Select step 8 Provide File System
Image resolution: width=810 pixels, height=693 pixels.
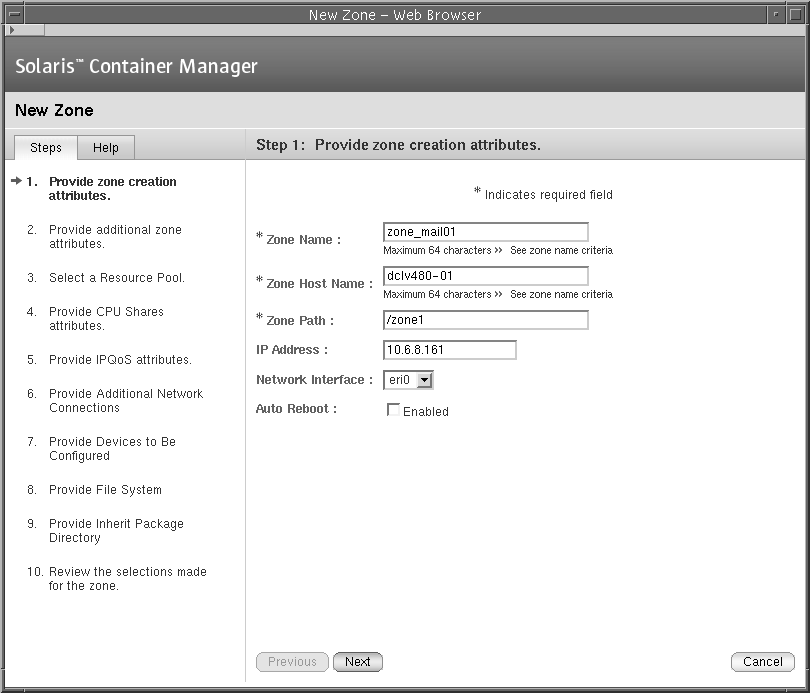coord(105,490)
